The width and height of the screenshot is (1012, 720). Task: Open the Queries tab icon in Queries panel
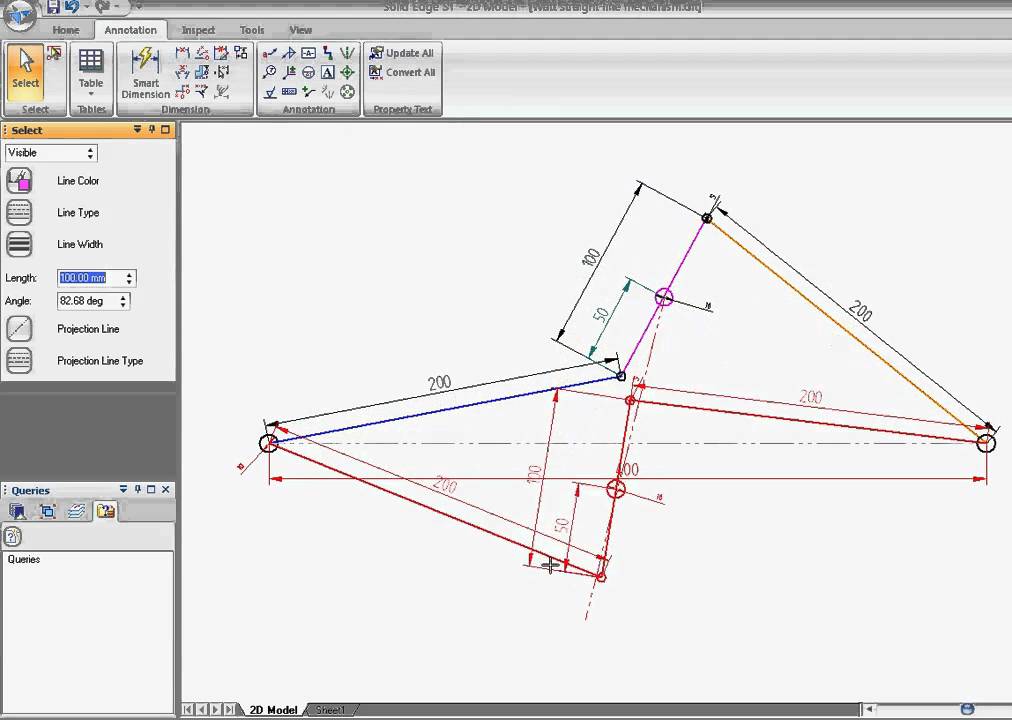coord(106,512)
